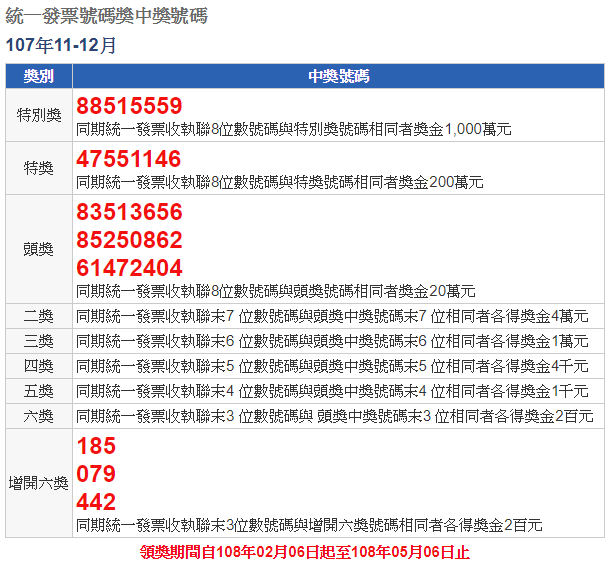Select first prize number 83513656

[x=129, y=212]
